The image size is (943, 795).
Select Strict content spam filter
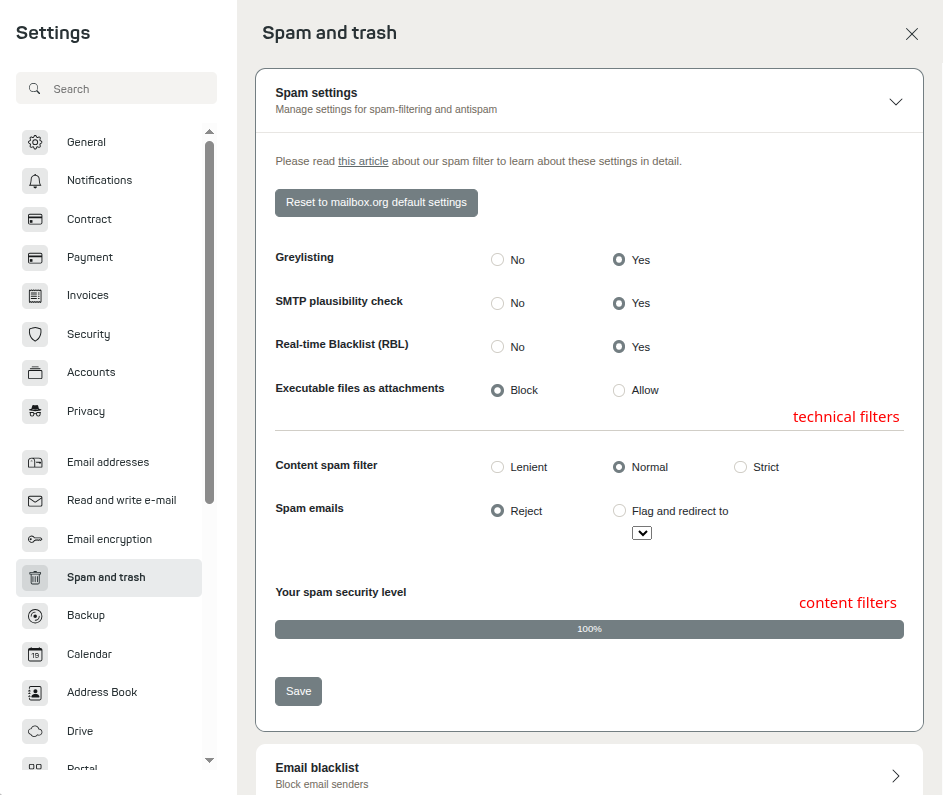click(740, 467)
